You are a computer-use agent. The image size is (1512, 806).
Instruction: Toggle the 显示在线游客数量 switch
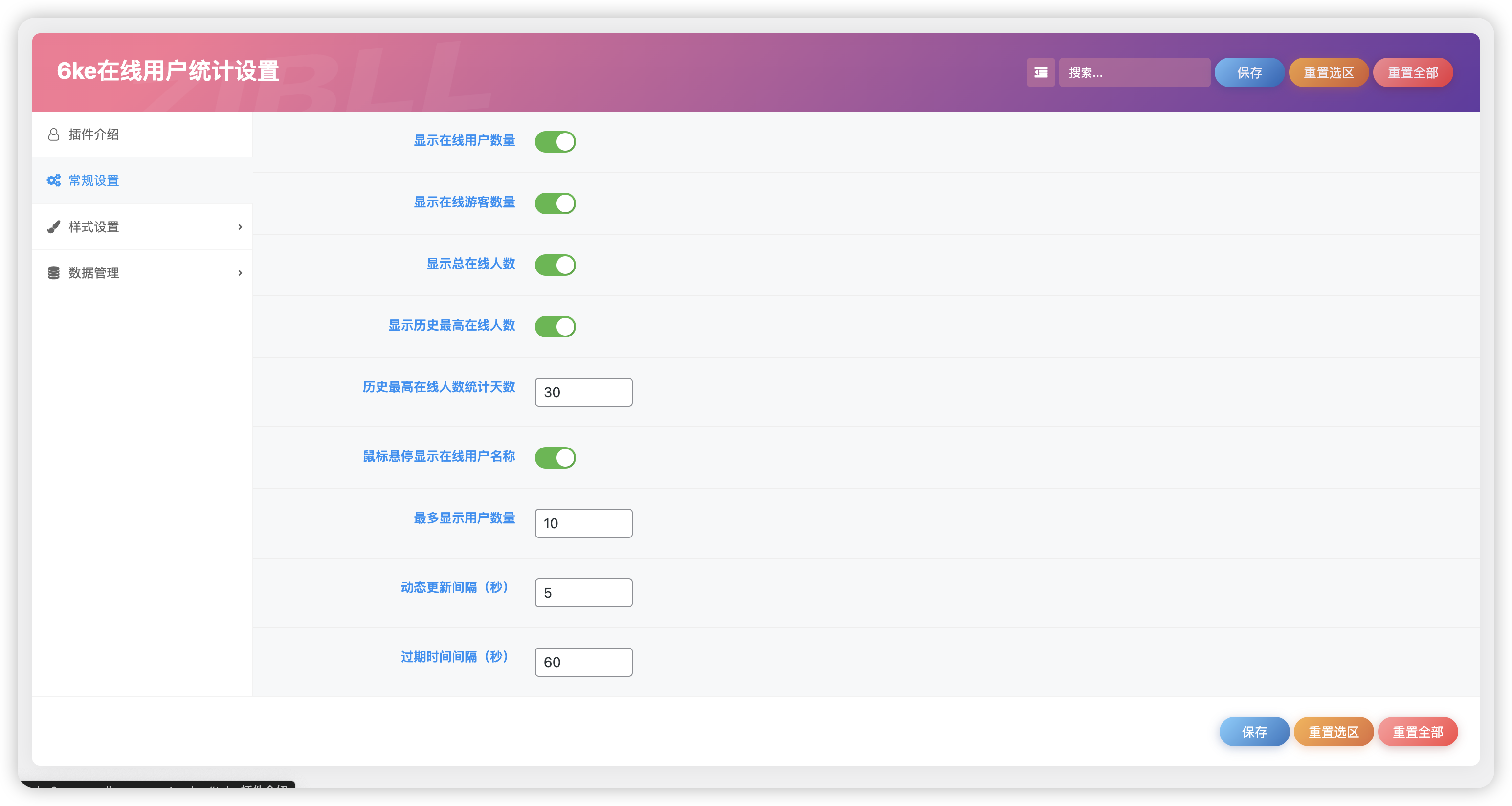coord(555,203)
